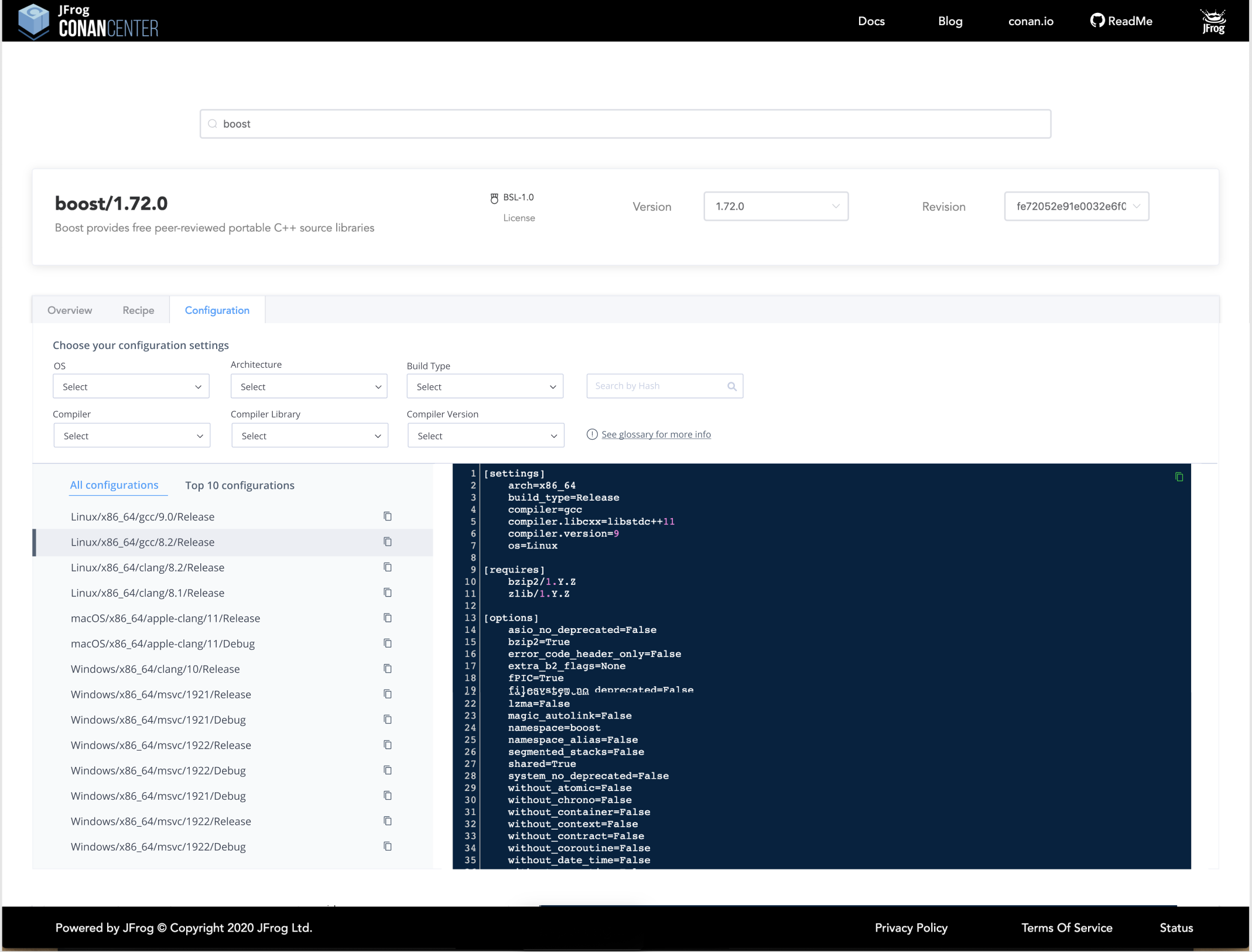The width and height of the screenshot is (1252, 952).
Task: Click the BSL-1.0 license icon
Action: 494,198
